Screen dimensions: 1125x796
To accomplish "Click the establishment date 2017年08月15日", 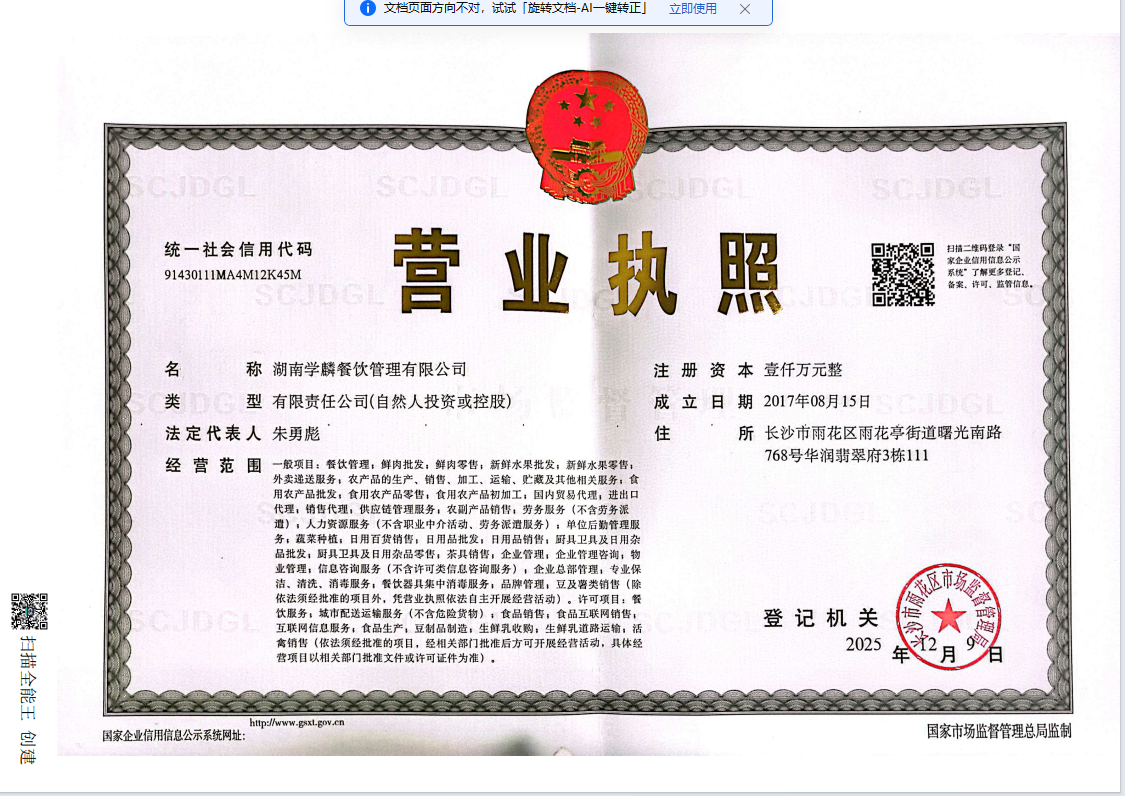I will [817, 402].
